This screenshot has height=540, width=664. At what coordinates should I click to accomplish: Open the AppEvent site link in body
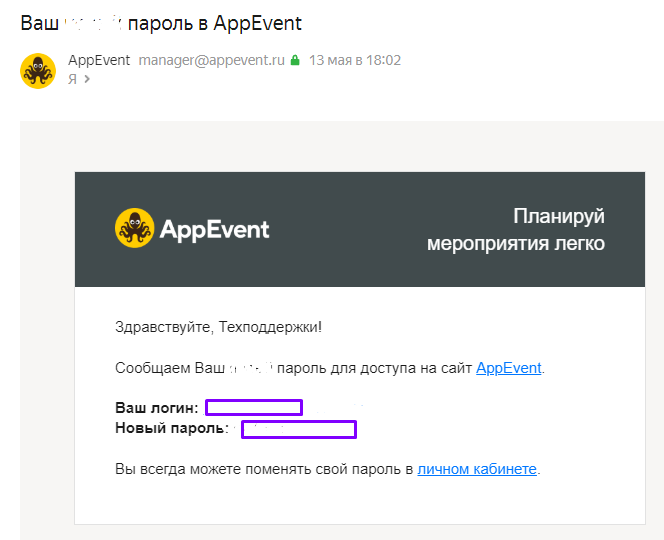coord(509,368)
